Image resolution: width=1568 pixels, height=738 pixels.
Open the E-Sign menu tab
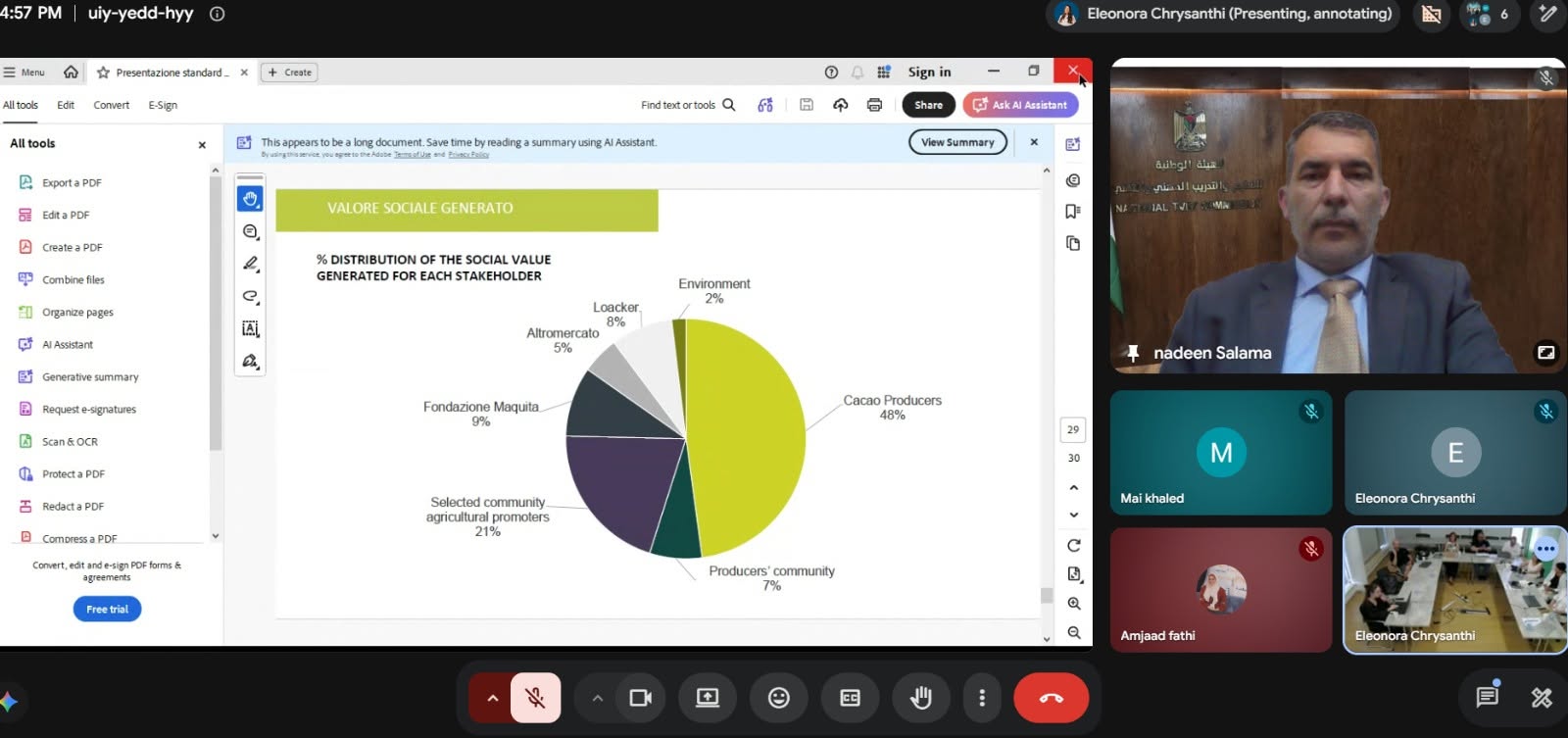[x=163, y=105]
